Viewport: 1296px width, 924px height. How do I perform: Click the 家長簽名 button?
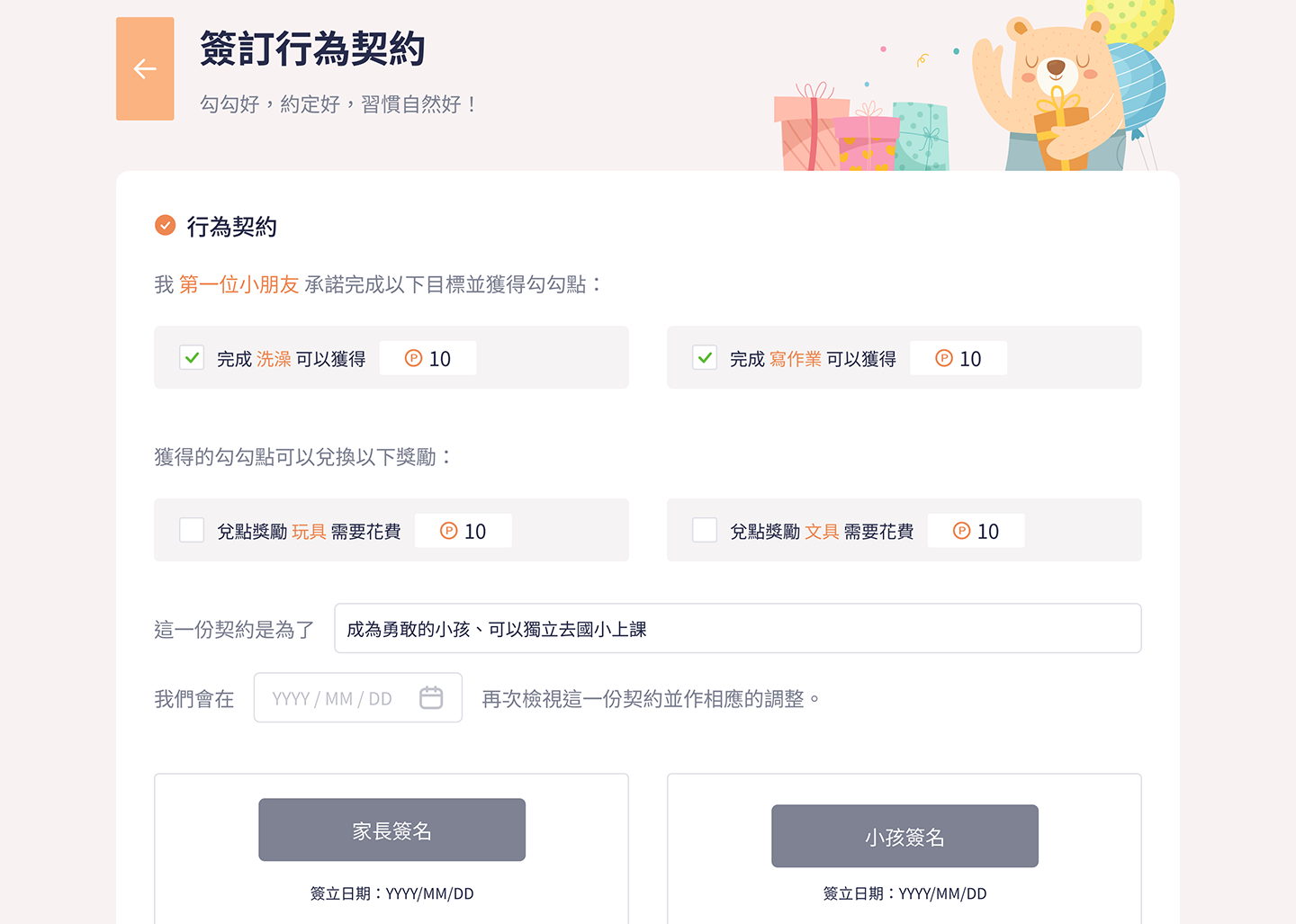[391, 830]
